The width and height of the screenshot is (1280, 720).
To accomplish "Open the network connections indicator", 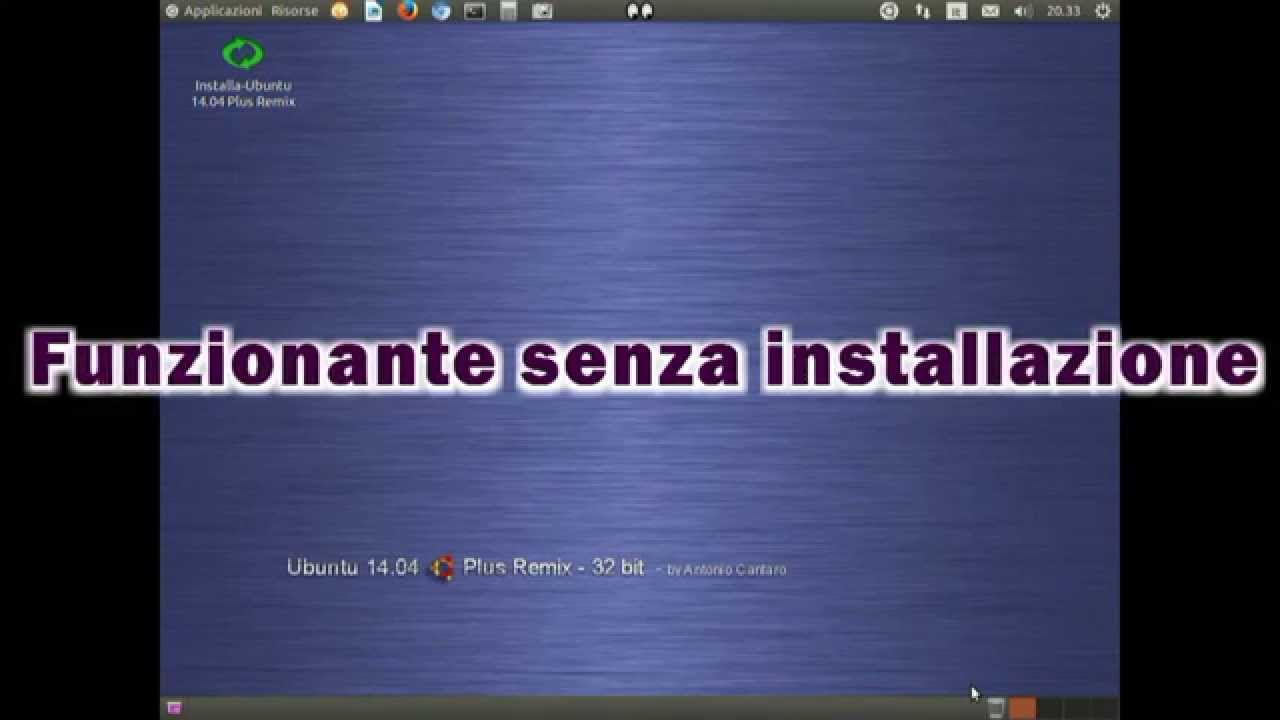I will pyautogui.click(x=923, y=11).
